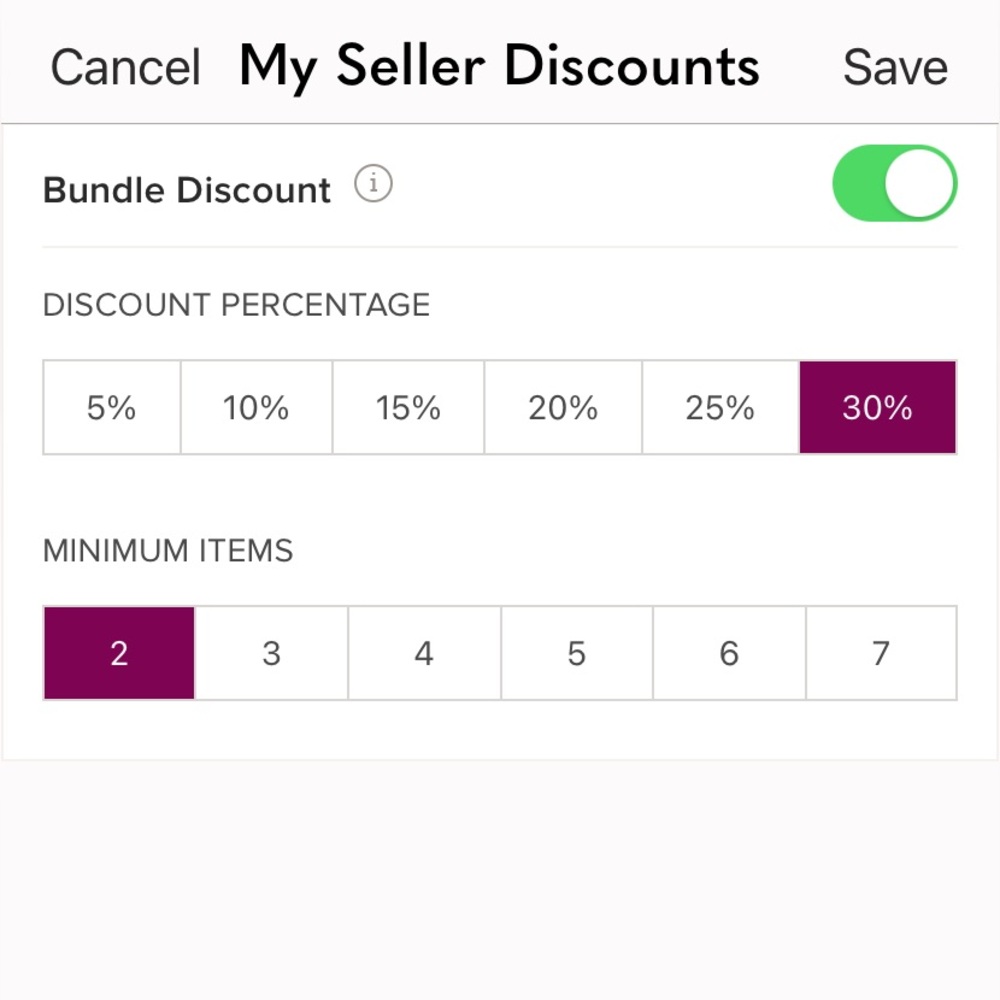The height and width of the screenshot is (1000, 1000).
Task: Click the Bundle Discount label
Action: (x=186, y=189)
